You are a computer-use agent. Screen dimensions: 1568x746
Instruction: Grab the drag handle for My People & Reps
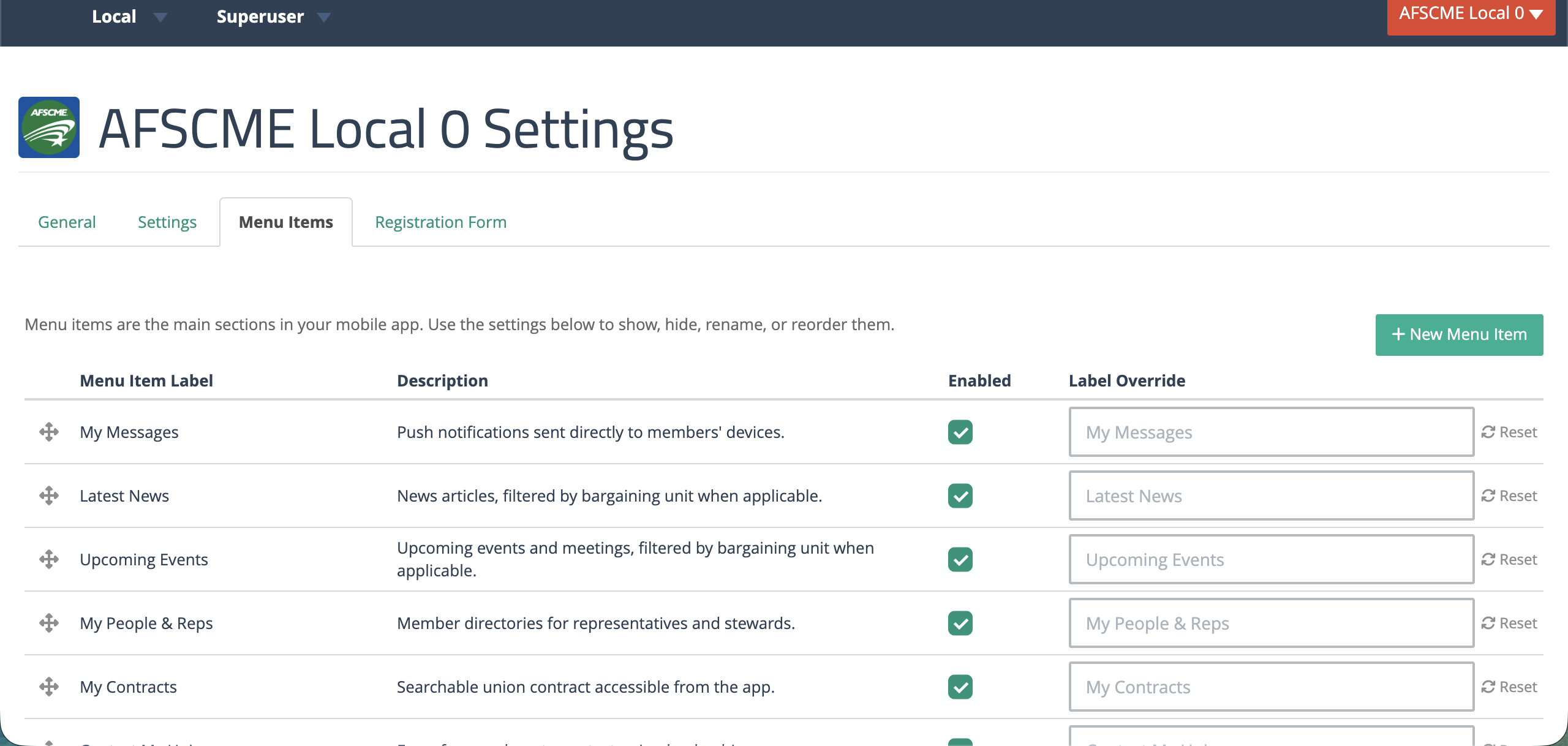click(x=49, y=623)
